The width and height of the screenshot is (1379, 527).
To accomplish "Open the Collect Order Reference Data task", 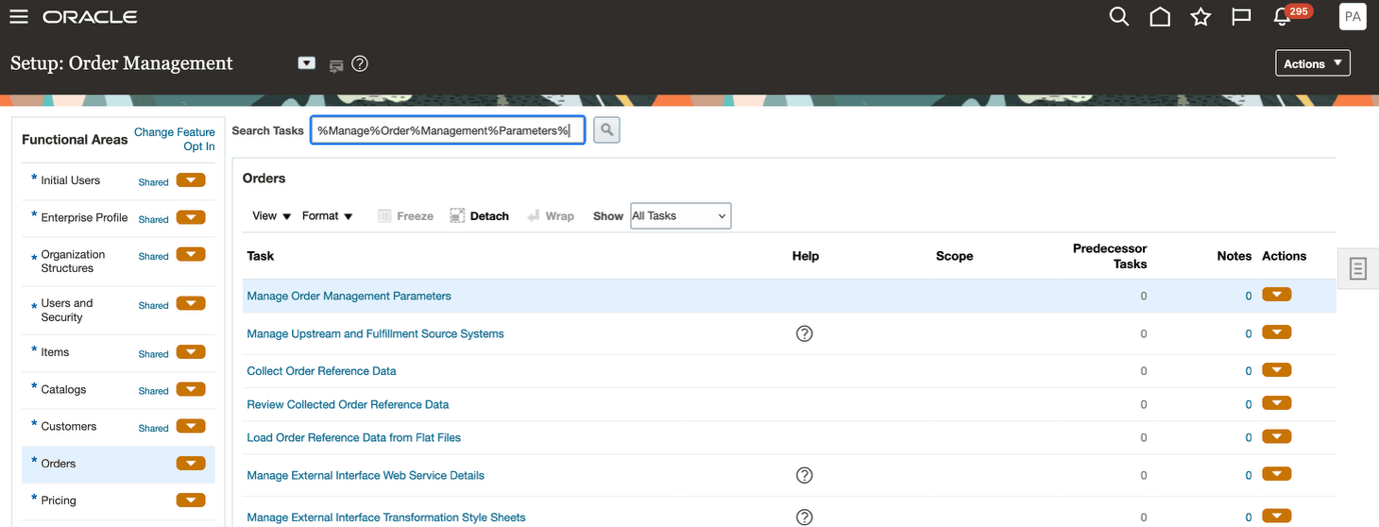I will point(321,371).
